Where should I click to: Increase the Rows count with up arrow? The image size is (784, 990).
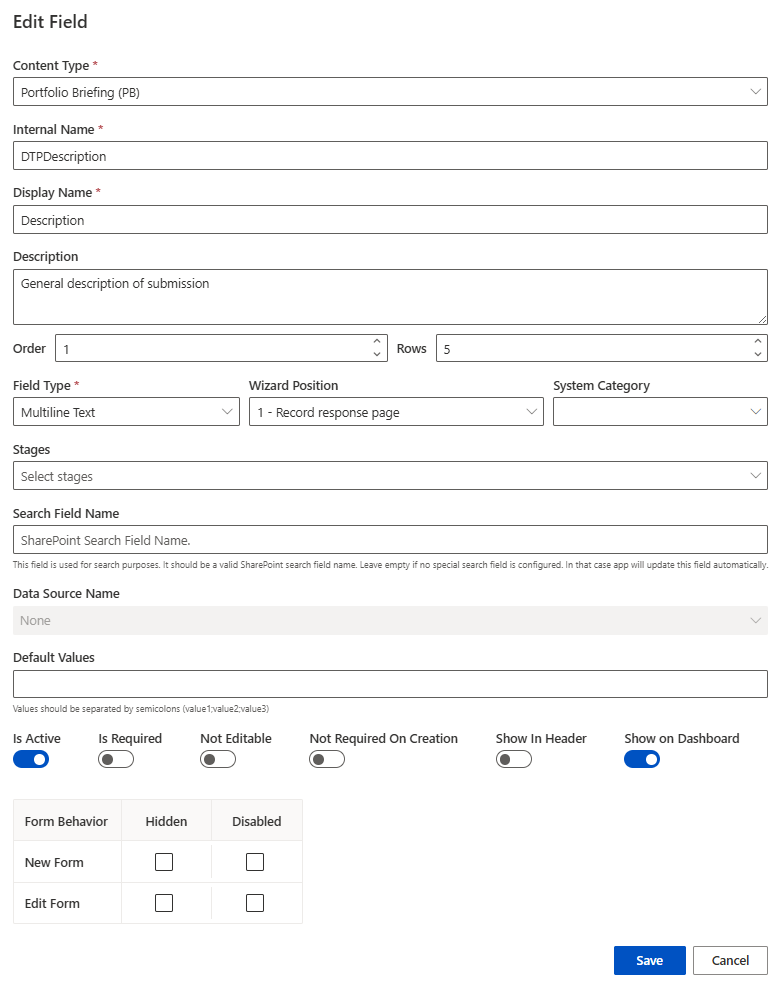pos(758,342)
